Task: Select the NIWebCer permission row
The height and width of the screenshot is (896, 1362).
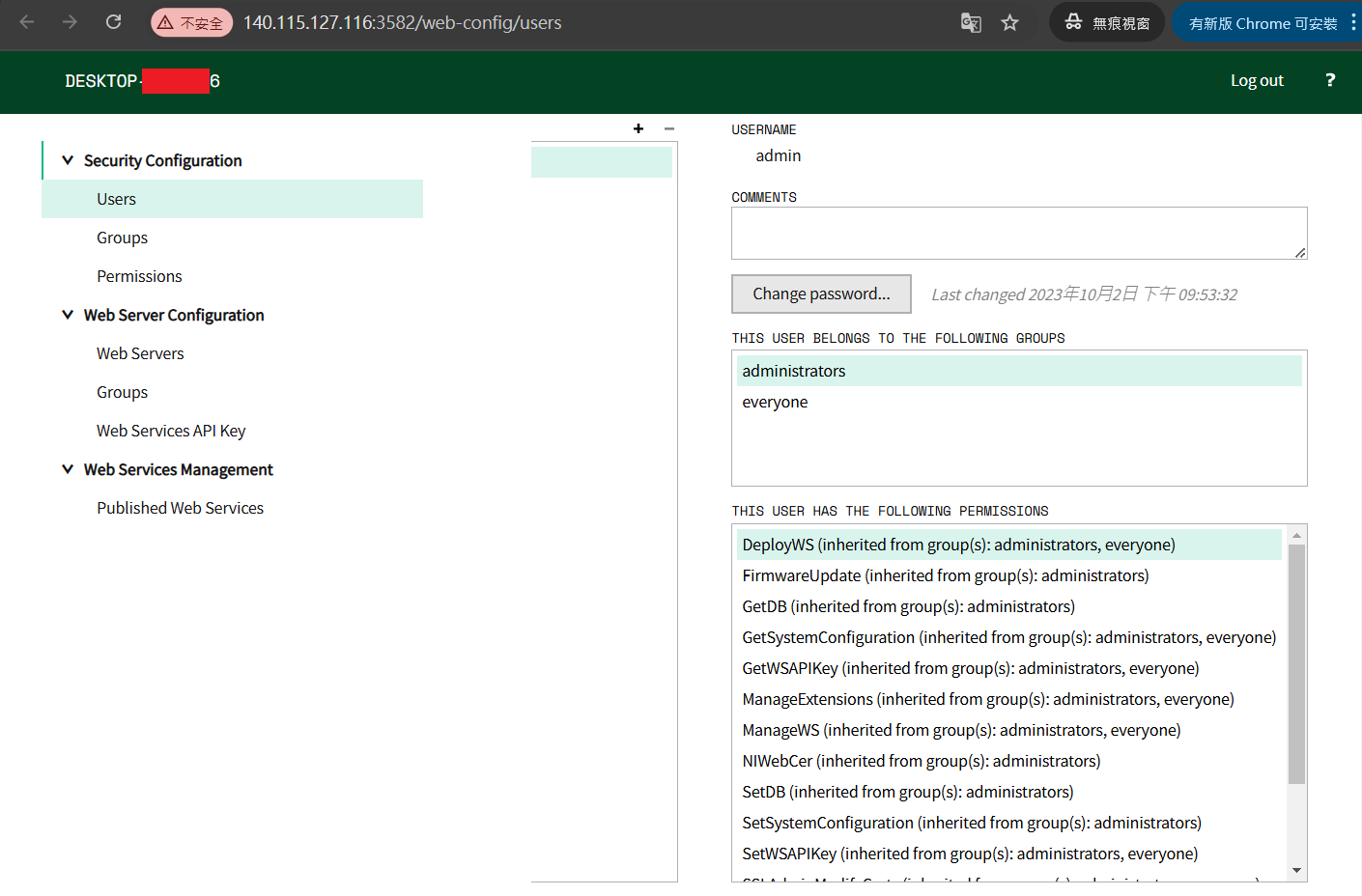Action: point(1009,761)
